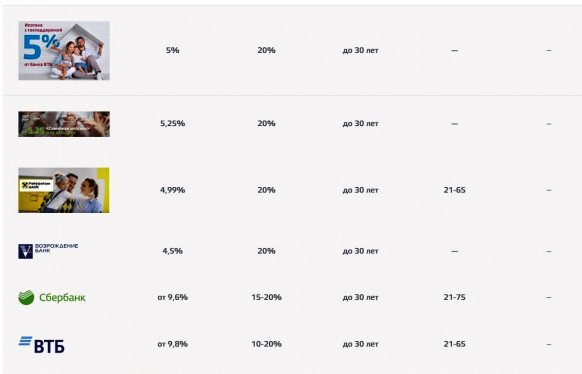Select the 4,5% Возрождение rate
Screen dimensions: 582x374
point(173,251)
